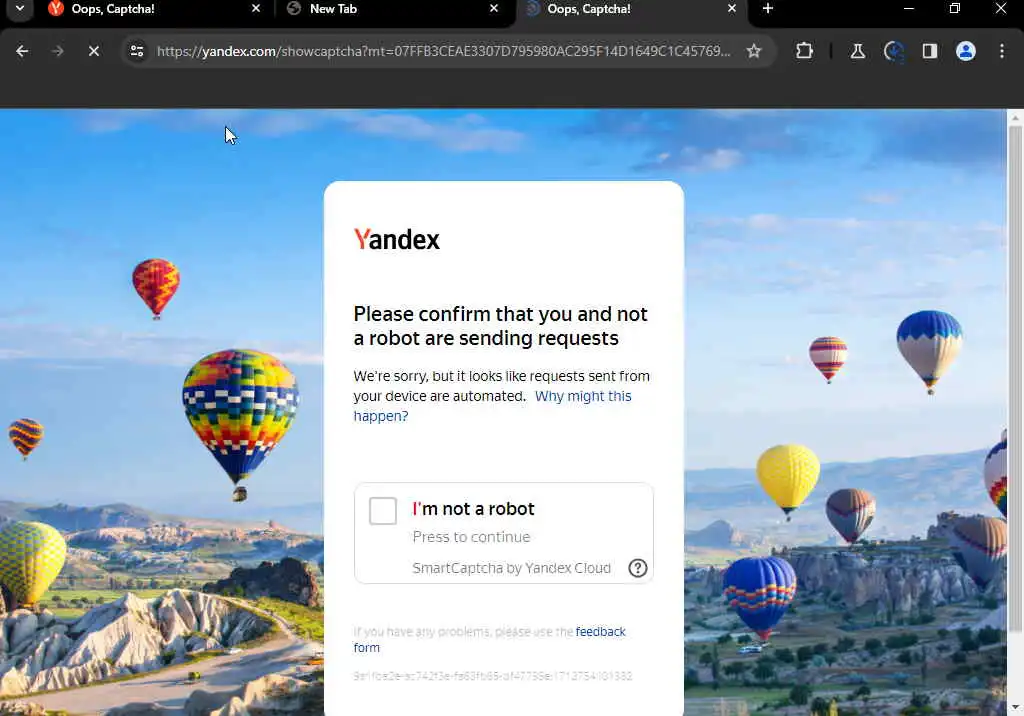The width and height of the screenshot is (1024, 716).
Task: Switch to the first "Oops, Captcha!" tab
Action: pos(153,9)
